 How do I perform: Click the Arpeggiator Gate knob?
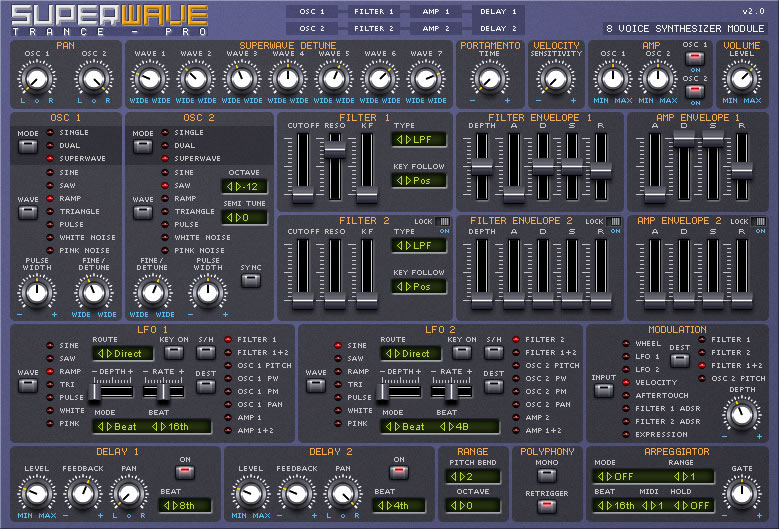tap(742, 493)
